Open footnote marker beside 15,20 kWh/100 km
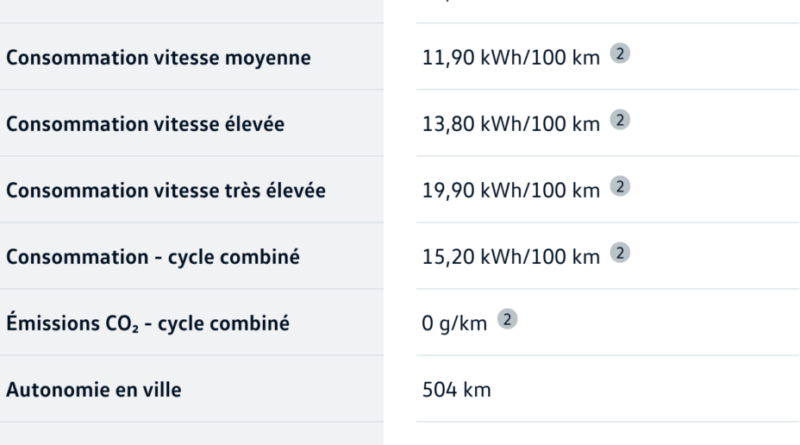Viewport: 800px width, 445px height. (620, 253)
